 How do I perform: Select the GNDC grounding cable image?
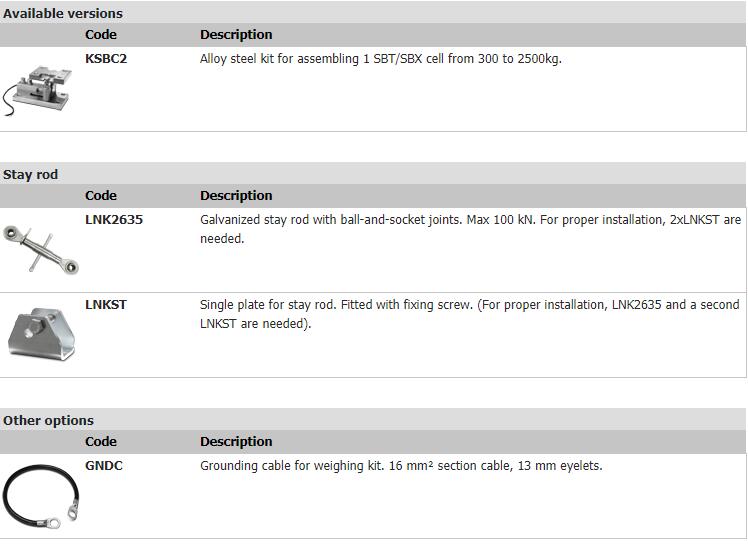click(41, 496)
